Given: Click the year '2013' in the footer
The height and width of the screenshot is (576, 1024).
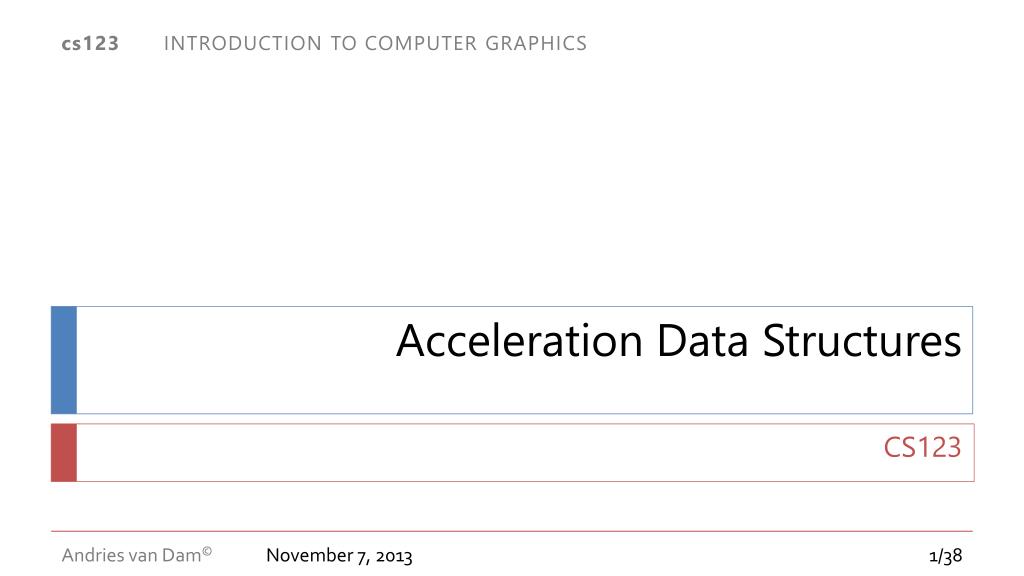Looking at the screenshot, I should pos(394,556).
